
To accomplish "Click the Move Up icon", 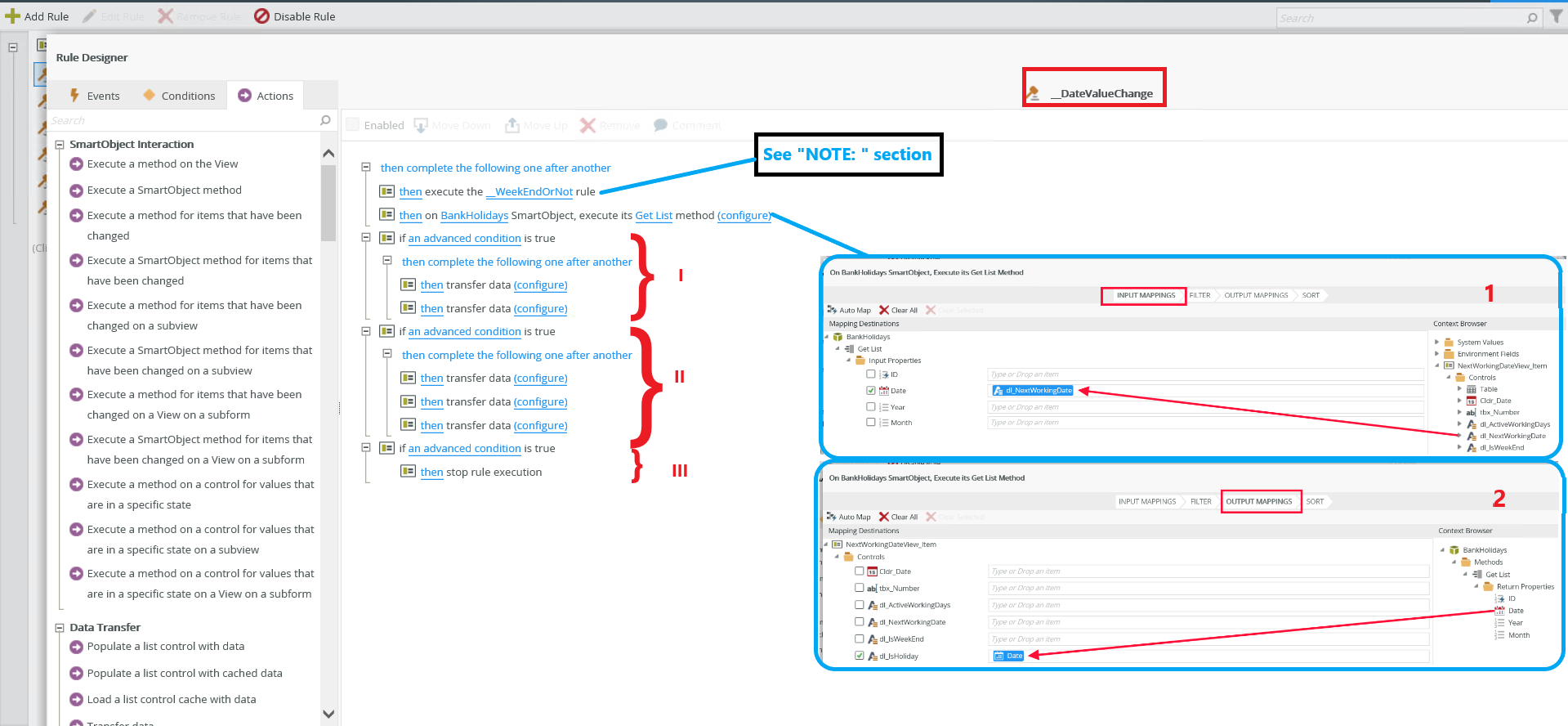I will 512,125.
